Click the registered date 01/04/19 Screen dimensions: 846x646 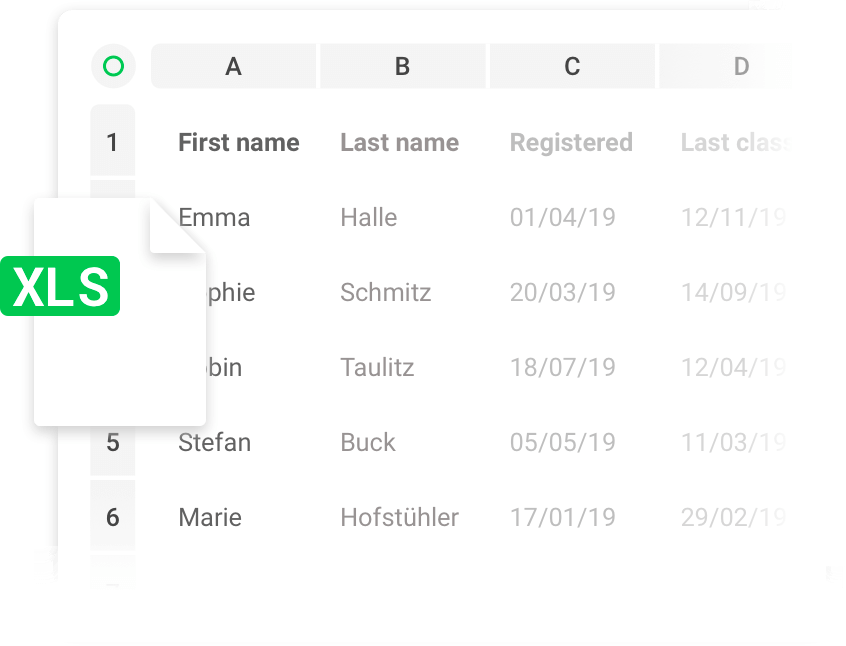tap(562, 217)
